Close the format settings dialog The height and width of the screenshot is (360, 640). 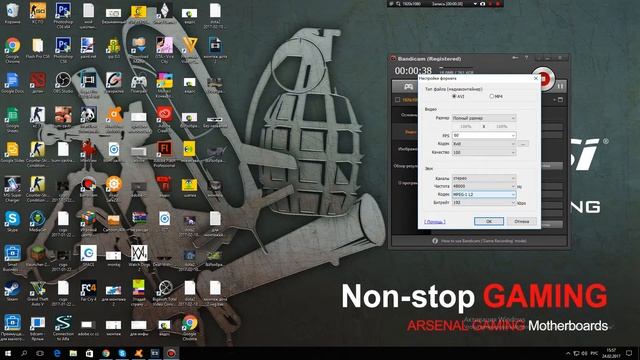[536, 78]
